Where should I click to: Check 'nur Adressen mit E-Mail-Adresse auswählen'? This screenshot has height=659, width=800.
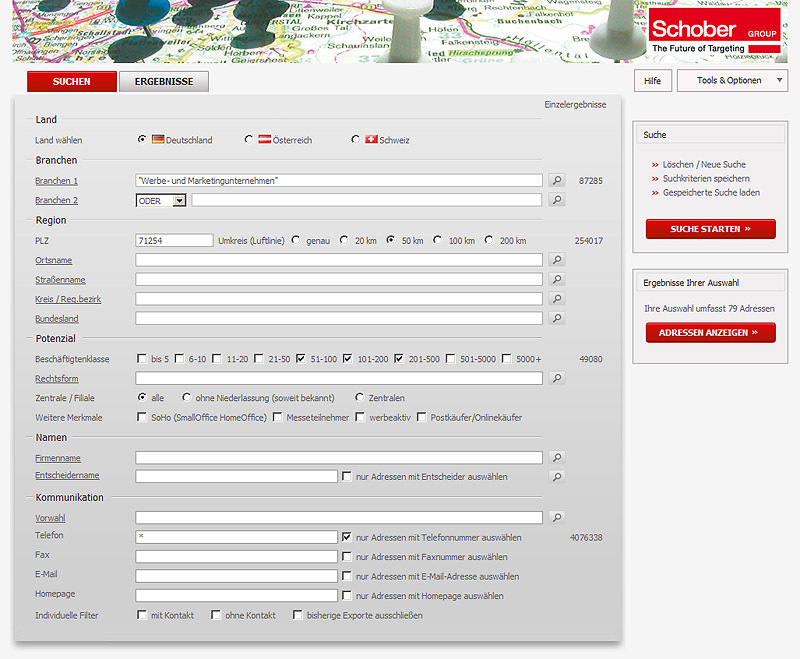[x=347, y=576]
